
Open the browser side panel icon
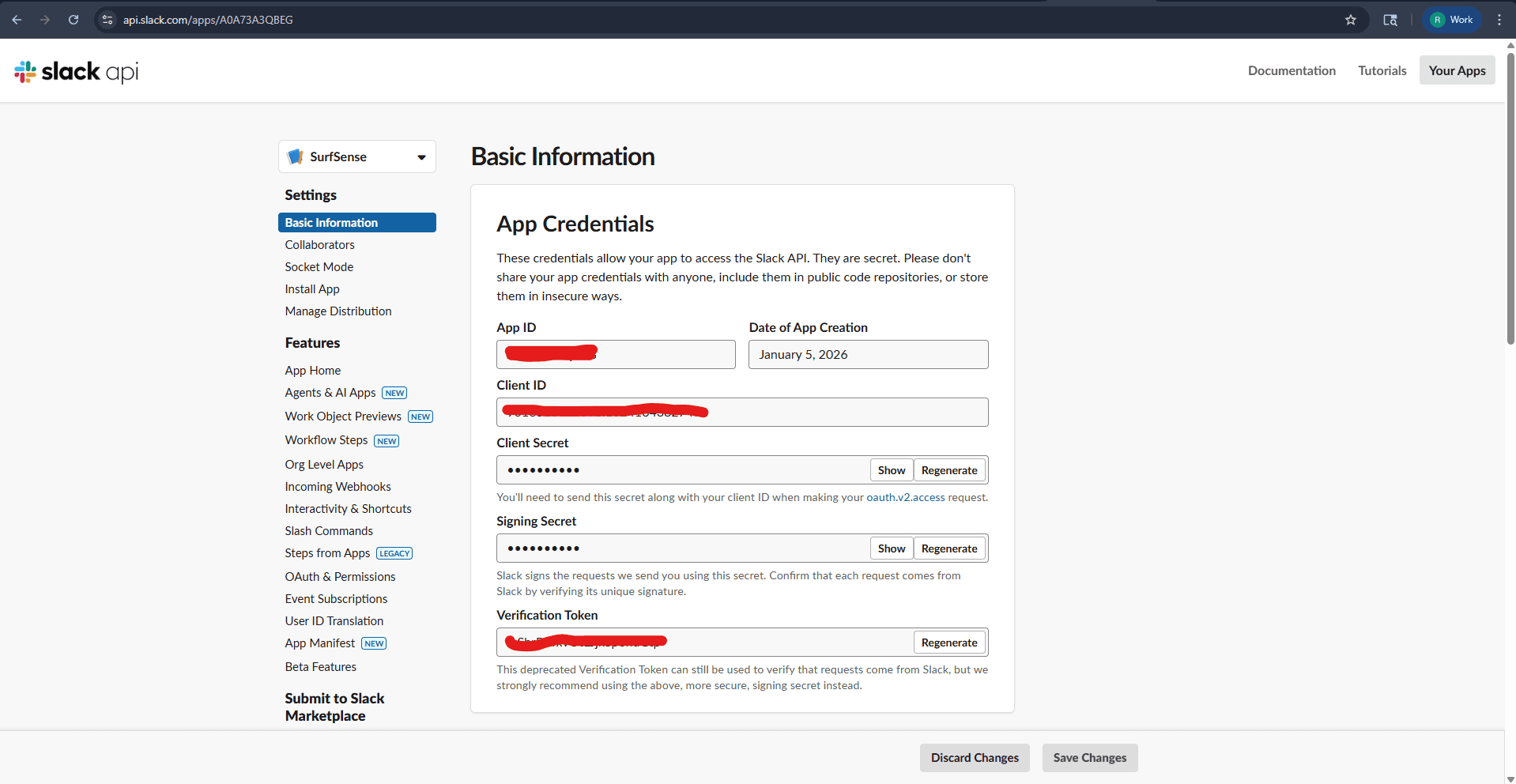(x=1390, y=20)
